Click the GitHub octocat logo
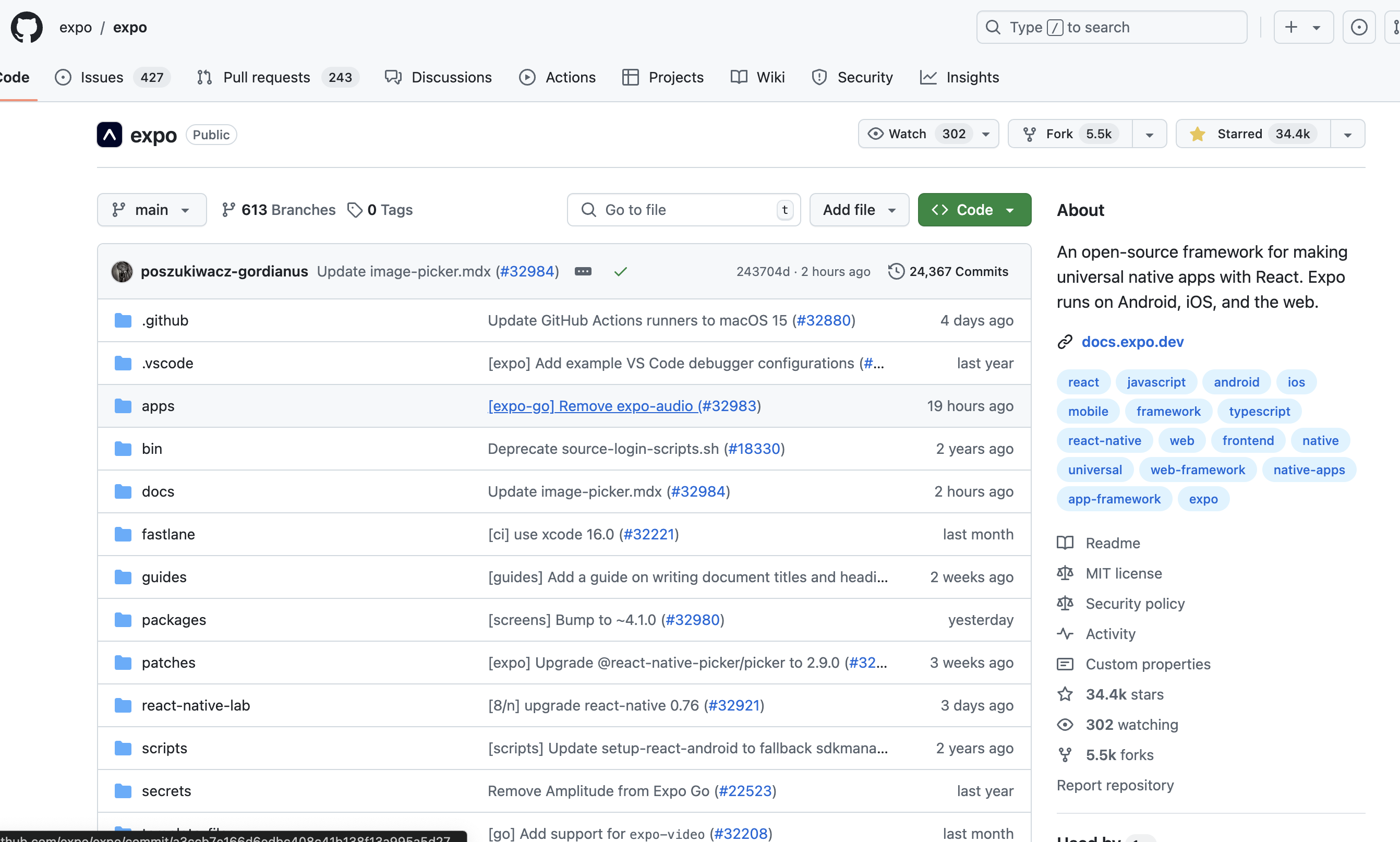Screen dimensions: 1400x842 point(26,27)
